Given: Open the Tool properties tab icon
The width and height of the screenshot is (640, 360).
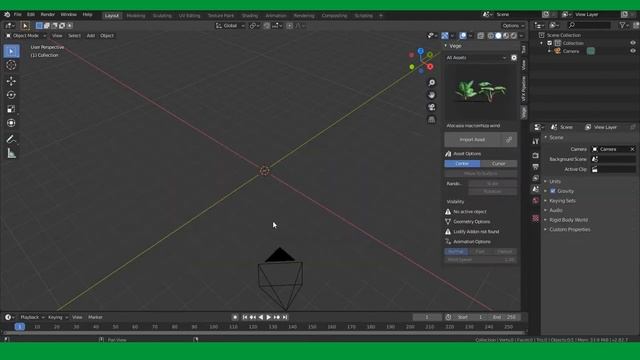Looking at the screenshot, I should coord(536,141).
